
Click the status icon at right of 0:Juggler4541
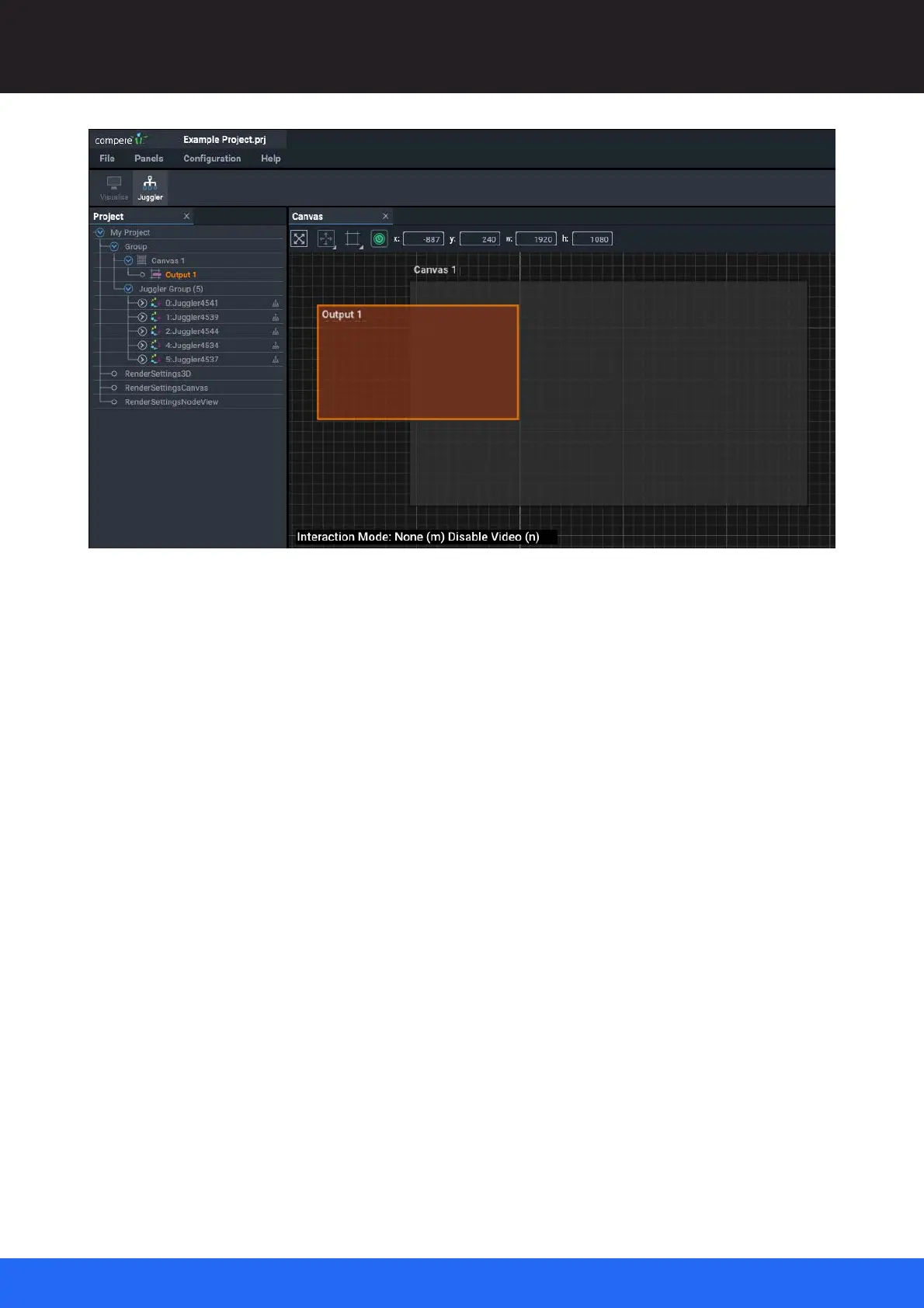pyautogui.click(x=276, y=304)
